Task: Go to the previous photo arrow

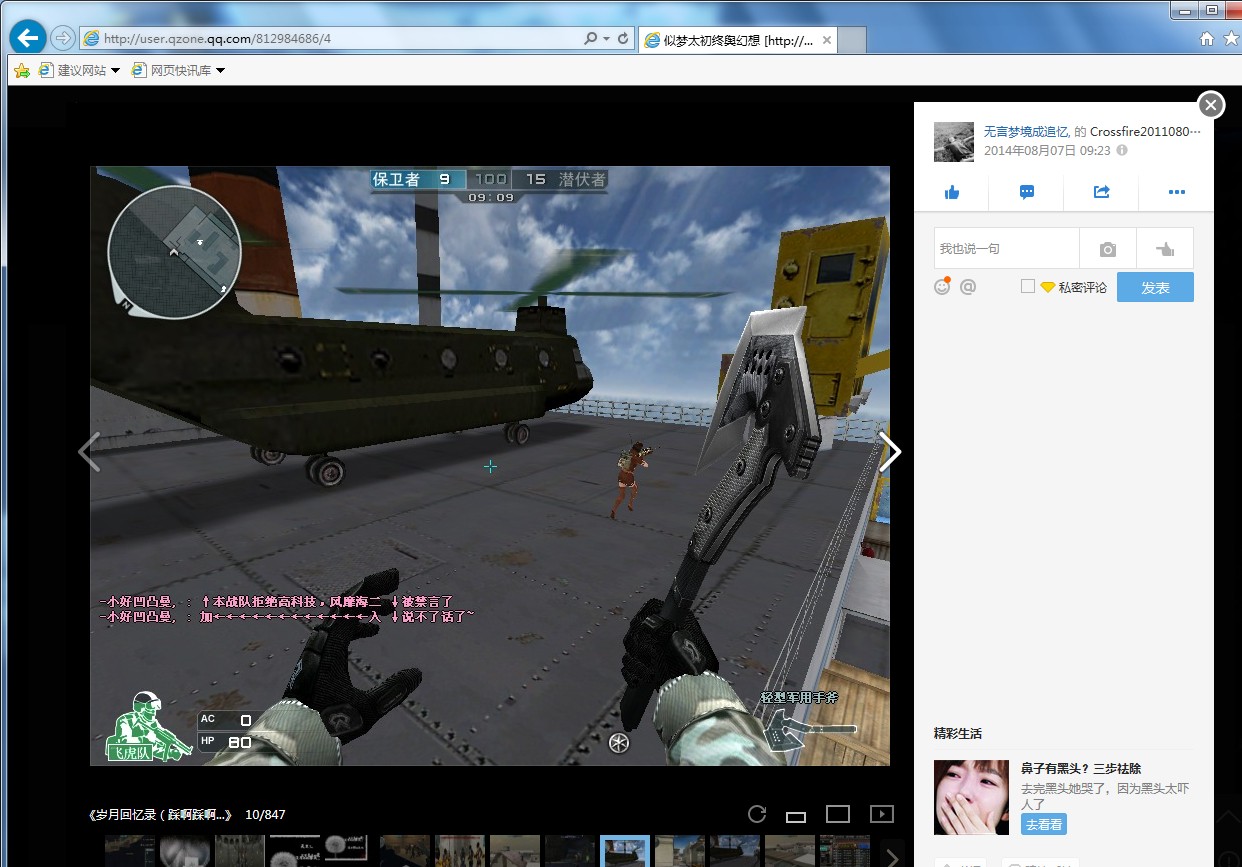Action: pyautogui.click(x=89, y=452)
